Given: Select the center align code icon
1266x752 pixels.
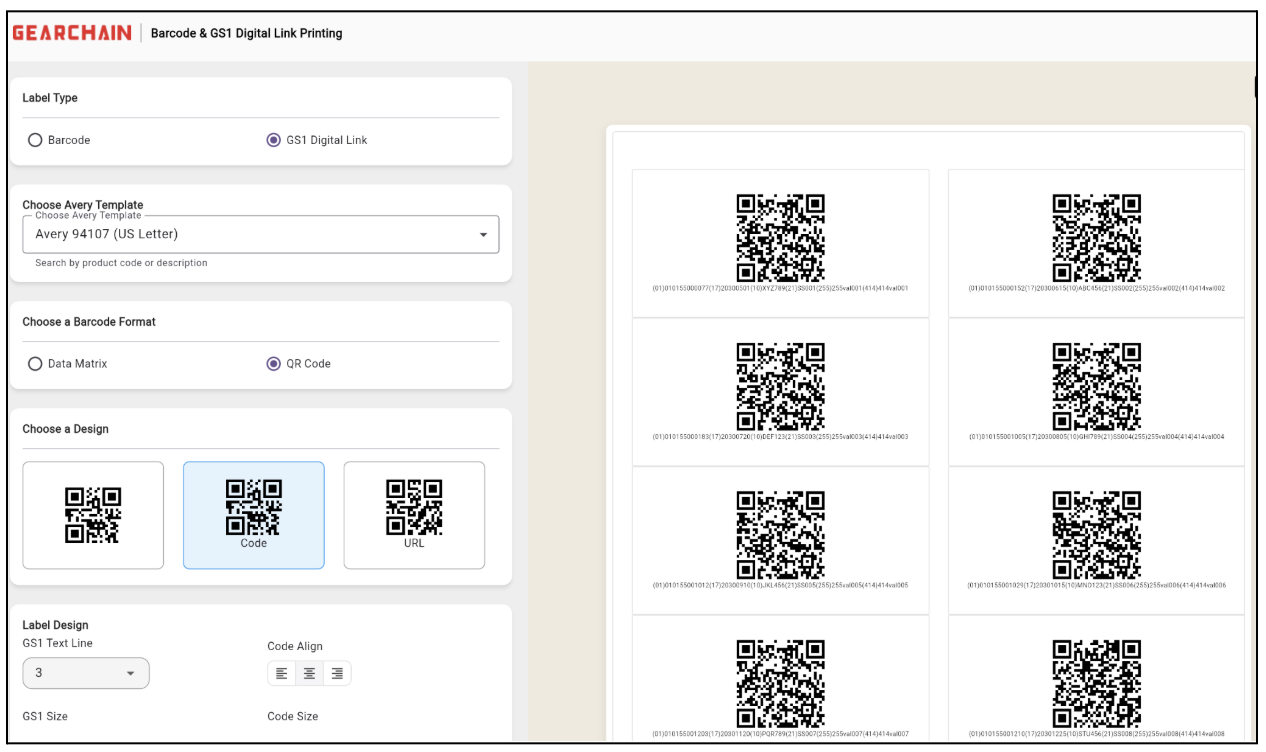Looking at the screenshot, I should click(309, 674).
